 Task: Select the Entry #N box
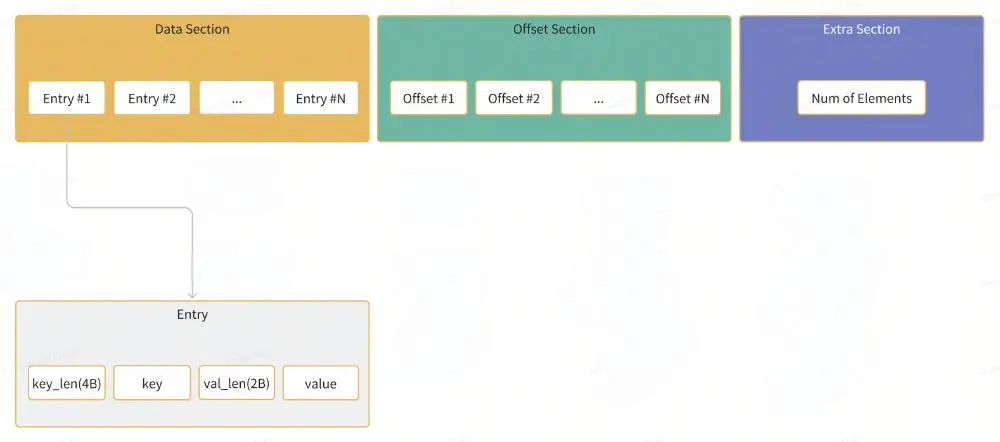tap(321, 98)
